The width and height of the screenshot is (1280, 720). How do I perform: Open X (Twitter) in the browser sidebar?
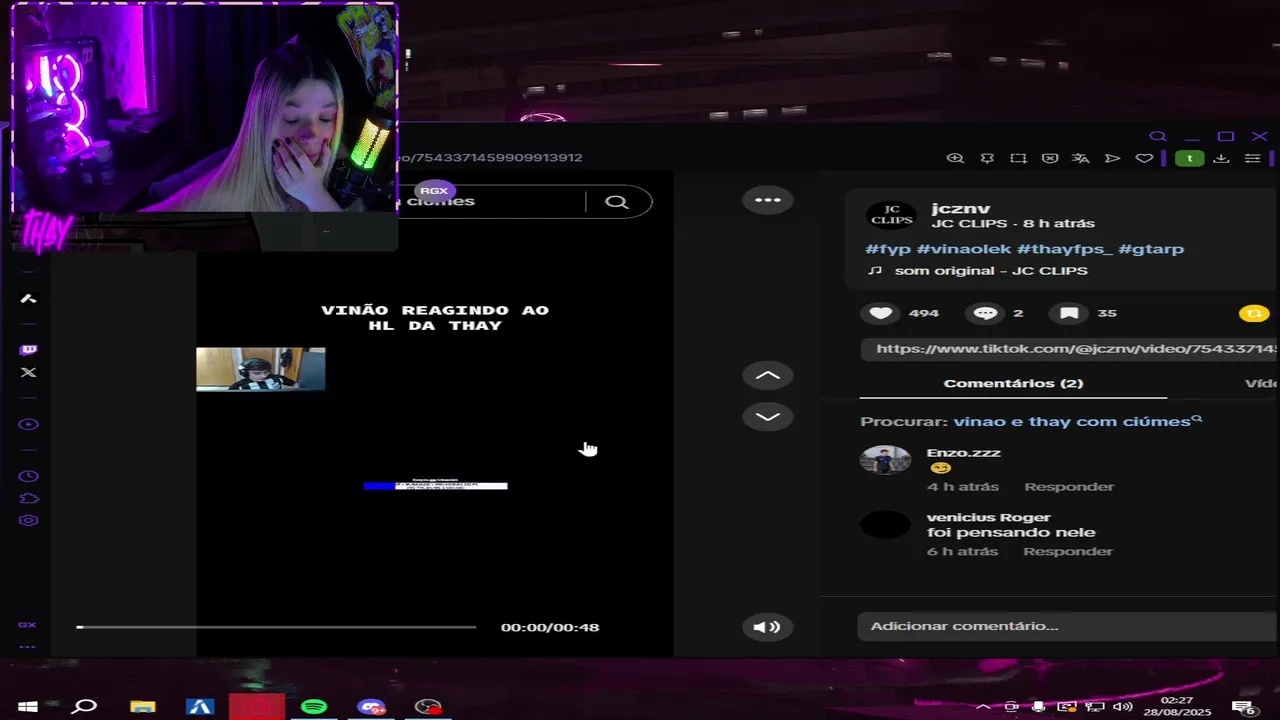[x=28, y=372]
